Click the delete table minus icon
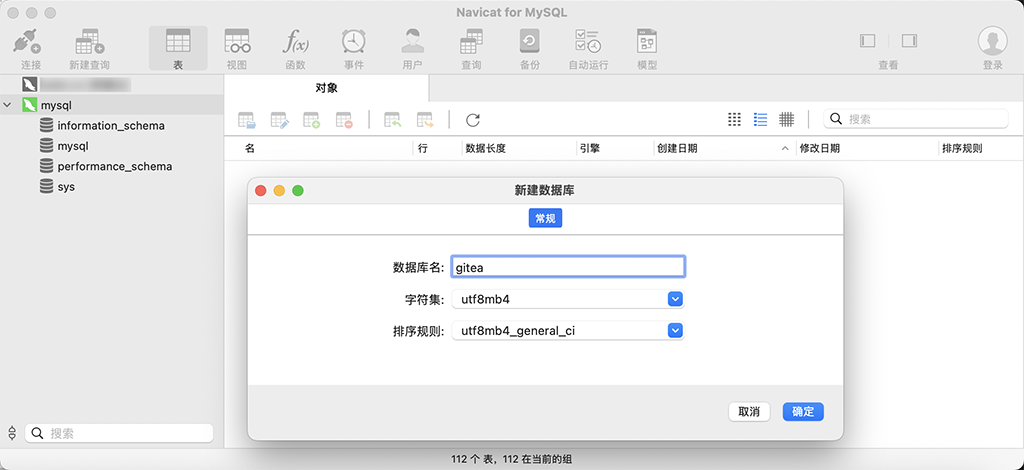1024x470 pixels. [344, 120]
